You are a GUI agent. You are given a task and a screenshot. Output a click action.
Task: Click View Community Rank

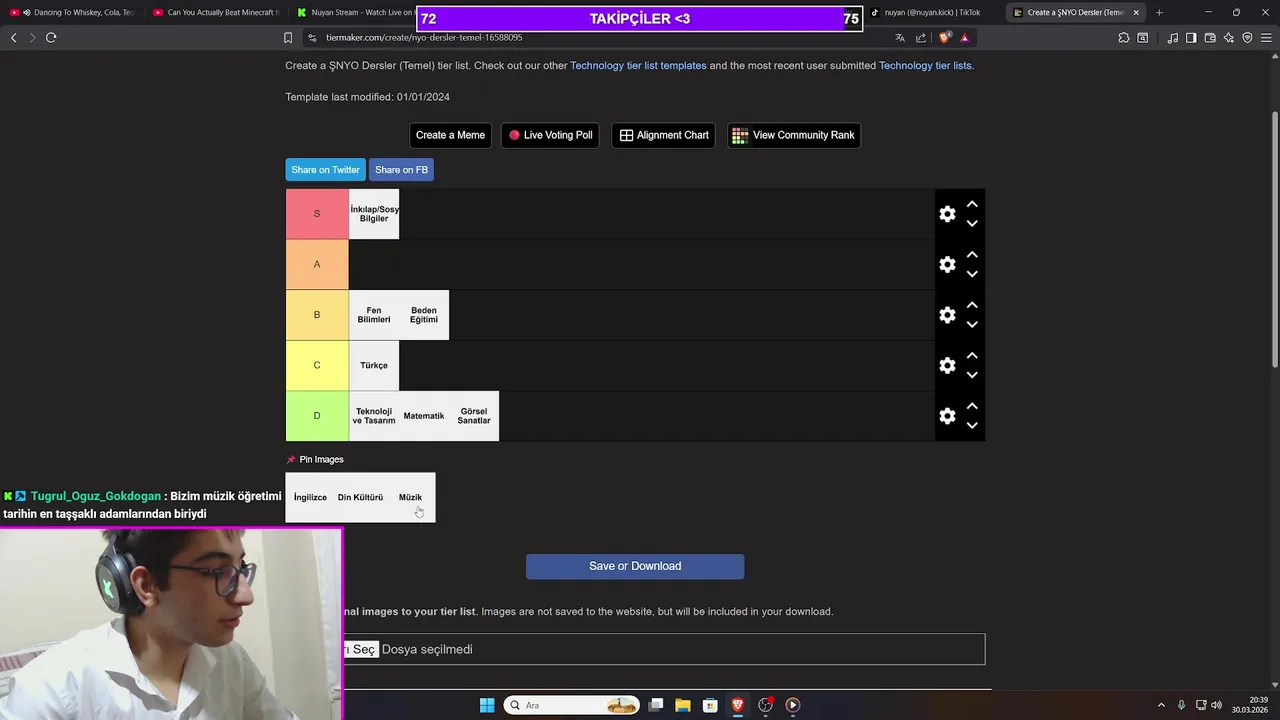coord(794,135)
